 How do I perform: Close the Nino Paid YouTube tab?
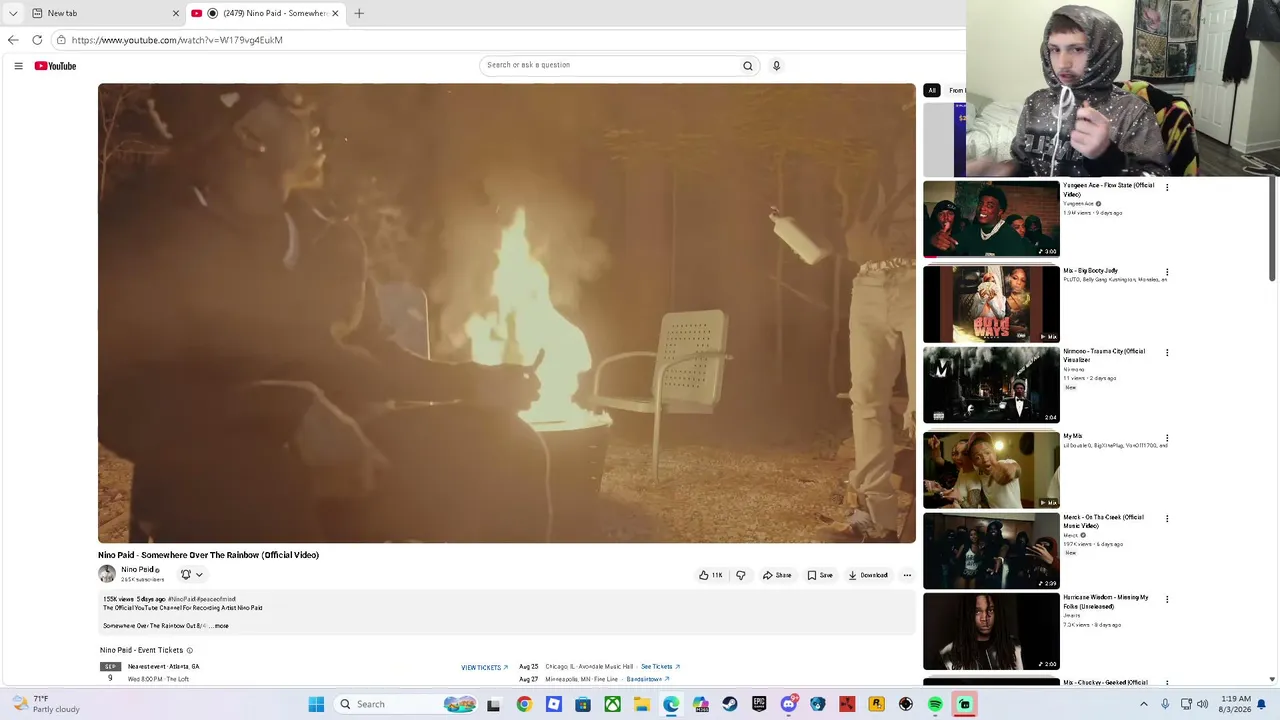(335, 13)
